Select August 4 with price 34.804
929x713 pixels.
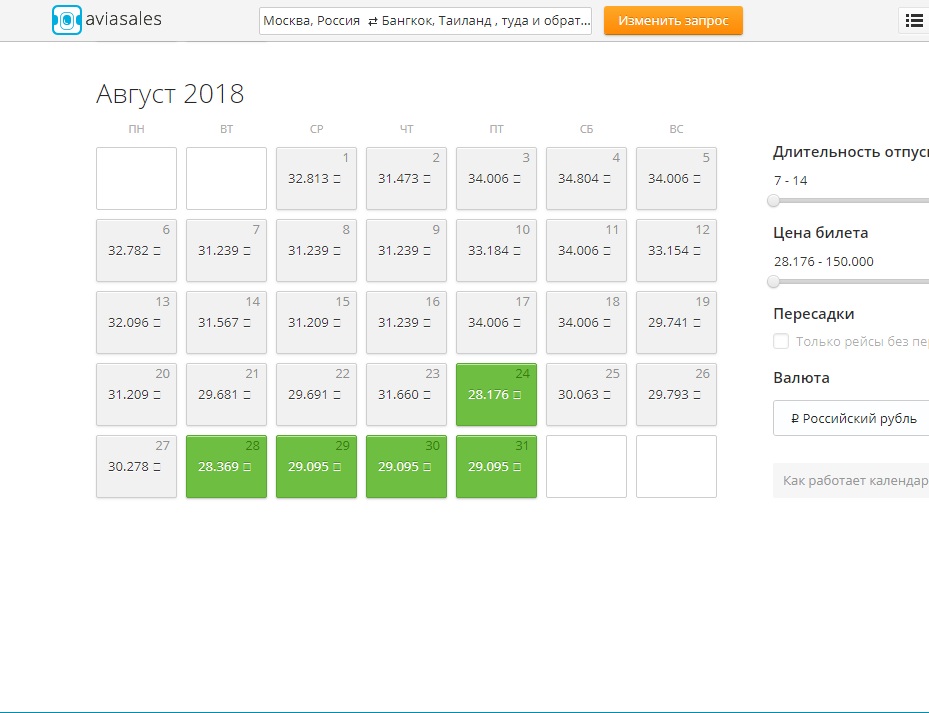click(x=587, y=178)
